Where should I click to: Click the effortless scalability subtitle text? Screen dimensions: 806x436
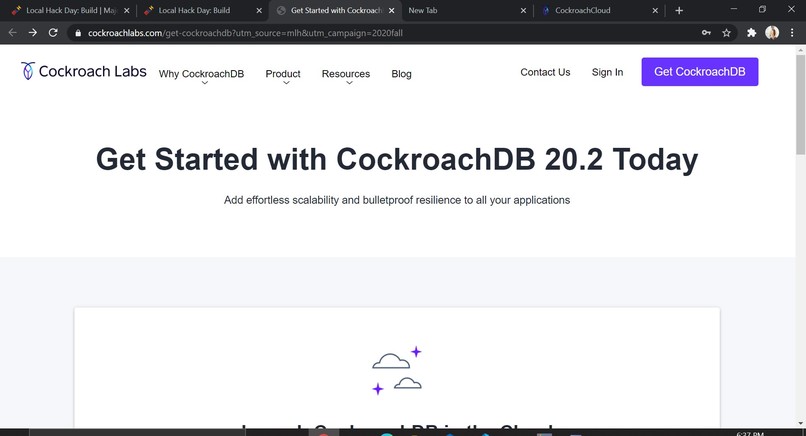coord(397,200)
